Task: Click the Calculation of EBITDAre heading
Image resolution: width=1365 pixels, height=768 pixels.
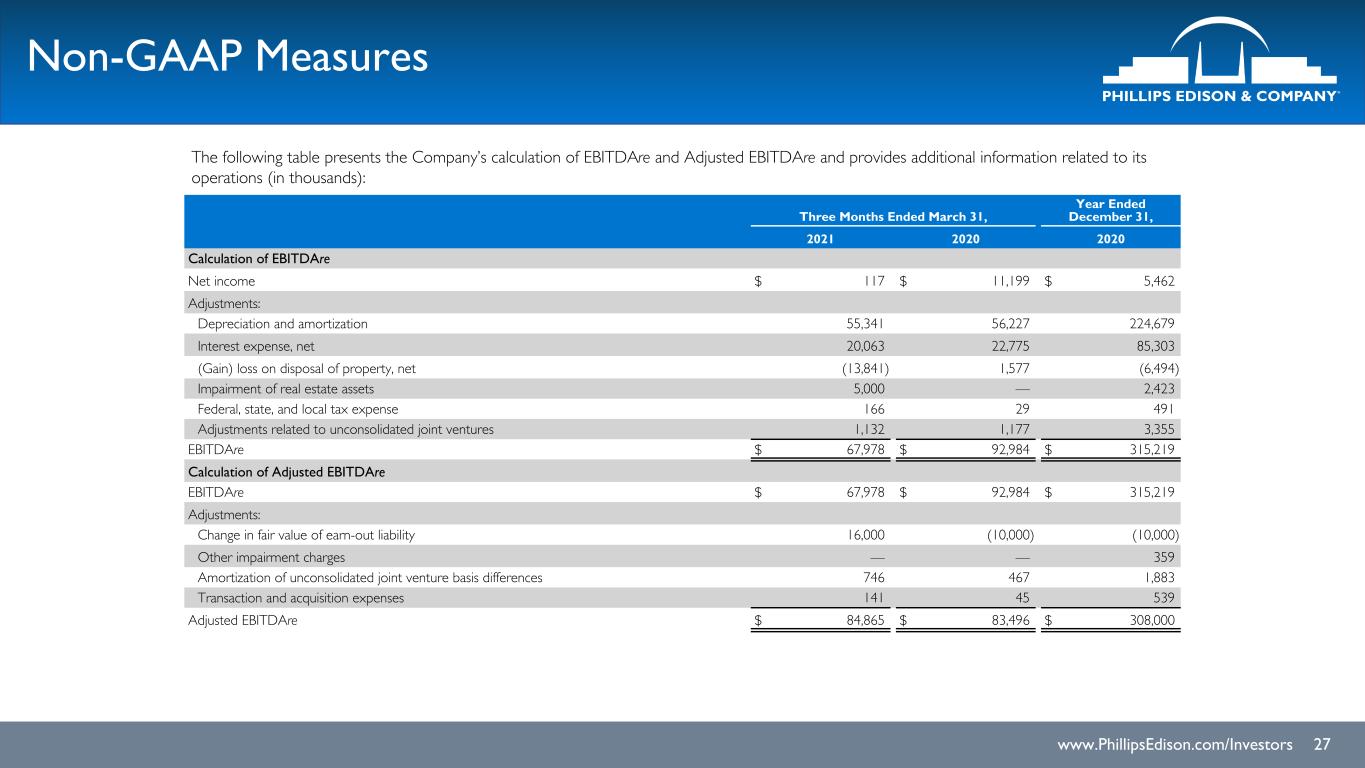Action: [x=259, y=259]
